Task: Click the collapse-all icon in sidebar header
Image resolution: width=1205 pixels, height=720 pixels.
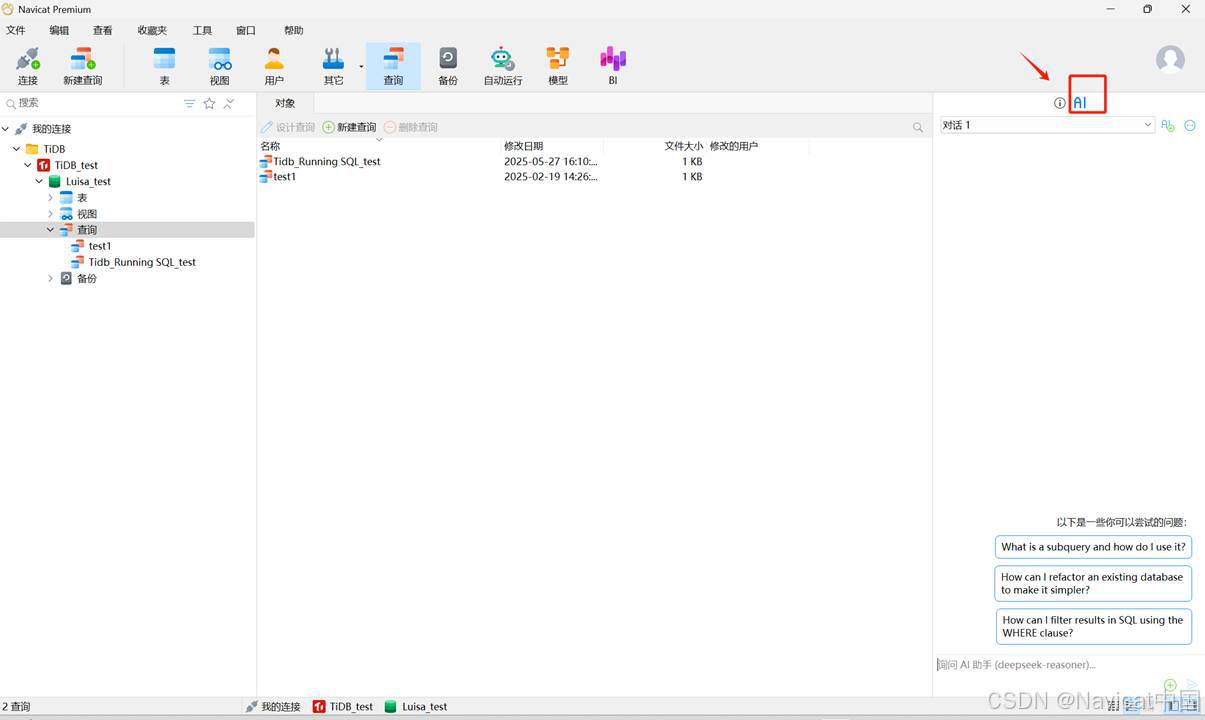Action: coord(229,103)
